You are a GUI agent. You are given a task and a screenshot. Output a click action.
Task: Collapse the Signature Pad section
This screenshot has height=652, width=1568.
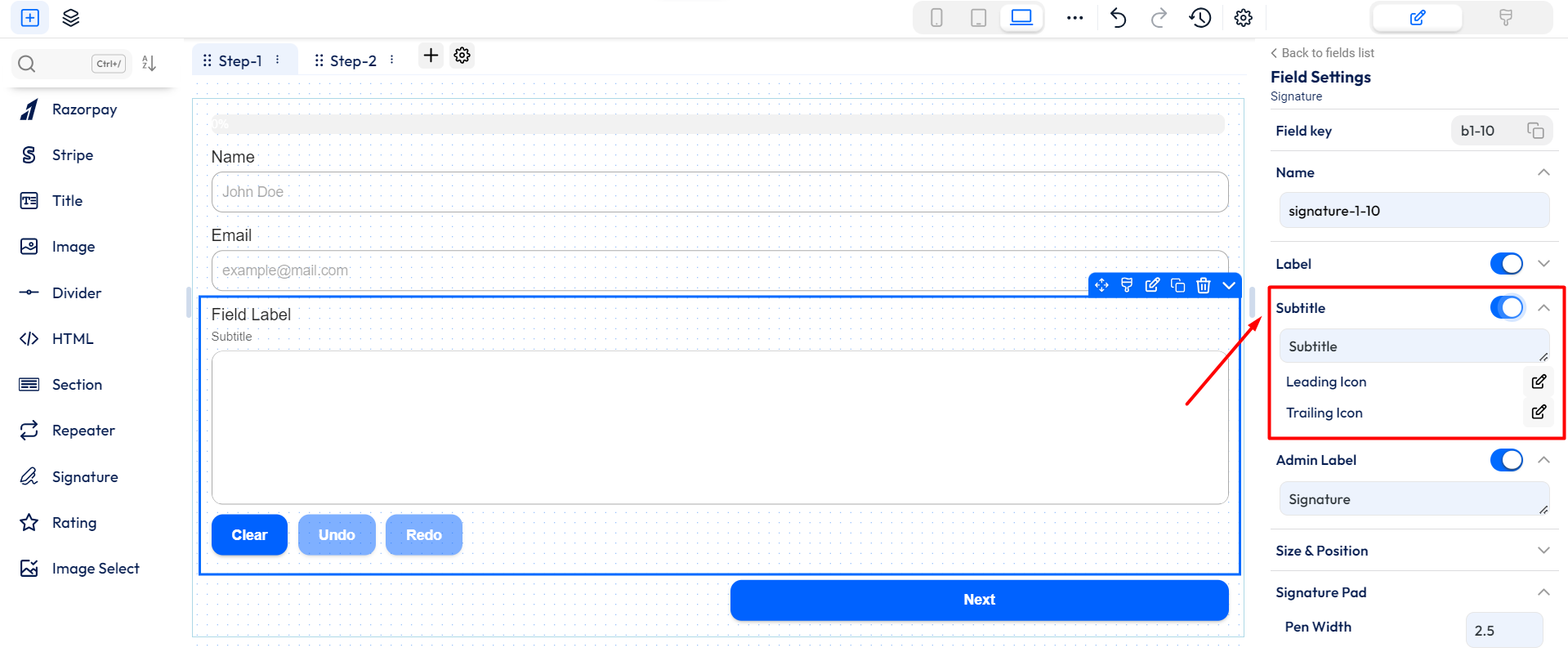pyautogui.click(x=1543, y=592)
